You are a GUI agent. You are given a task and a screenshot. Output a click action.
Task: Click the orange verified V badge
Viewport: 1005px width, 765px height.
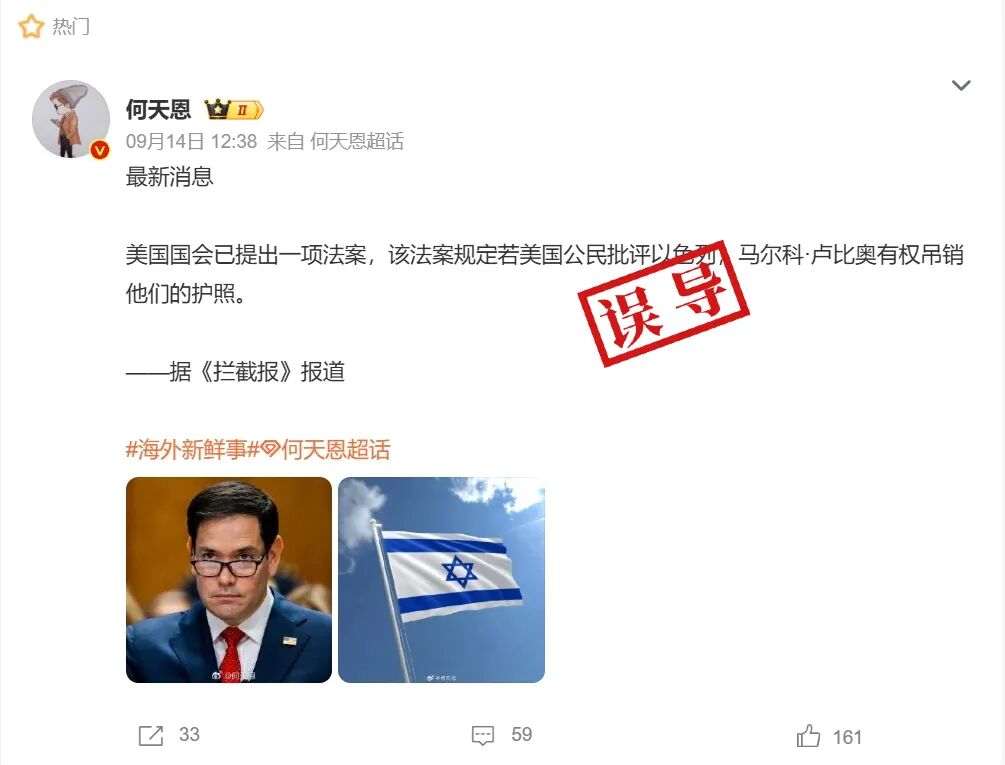tap(99, 150)
